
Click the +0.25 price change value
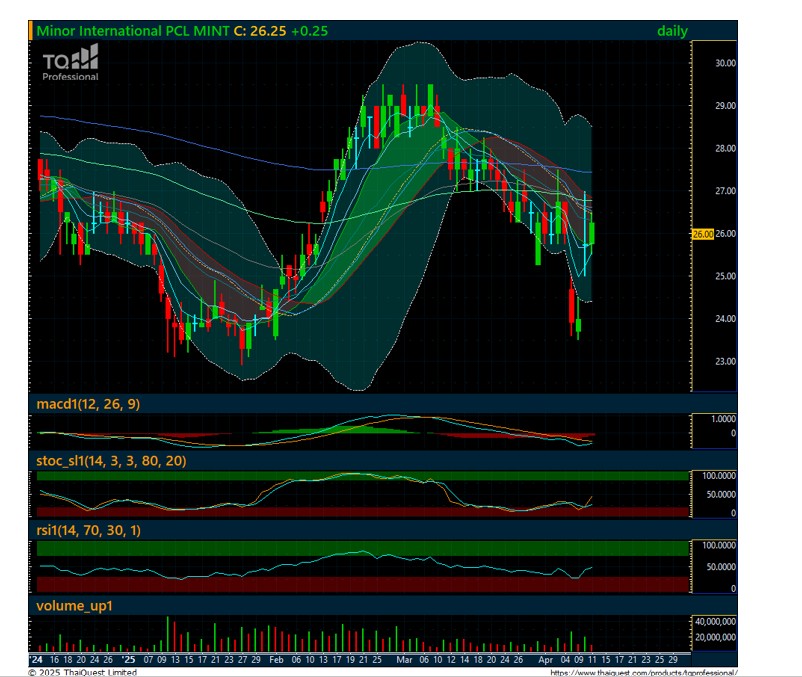pos(309,31)
